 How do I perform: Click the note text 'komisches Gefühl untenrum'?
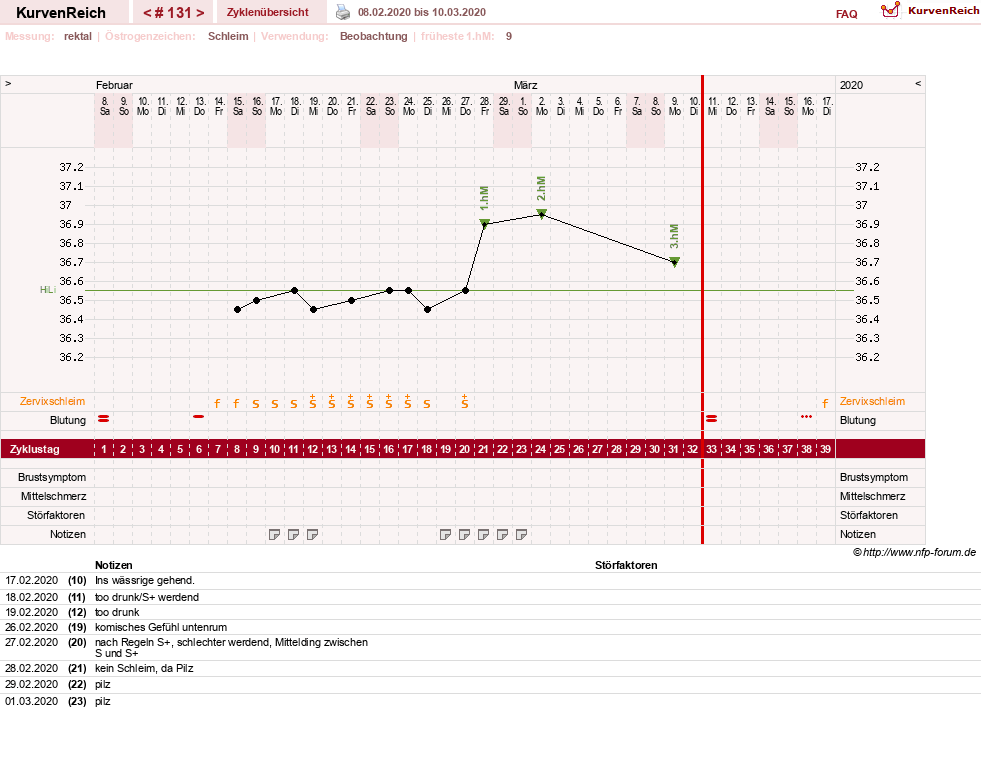[161, 627]
